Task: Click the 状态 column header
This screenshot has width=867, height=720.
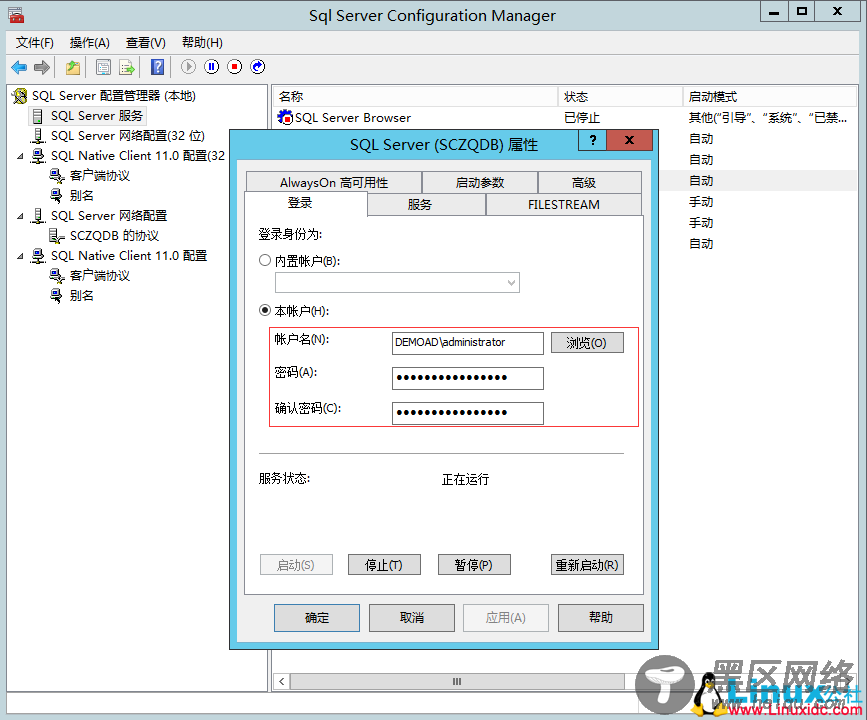Action: point(620,97)
